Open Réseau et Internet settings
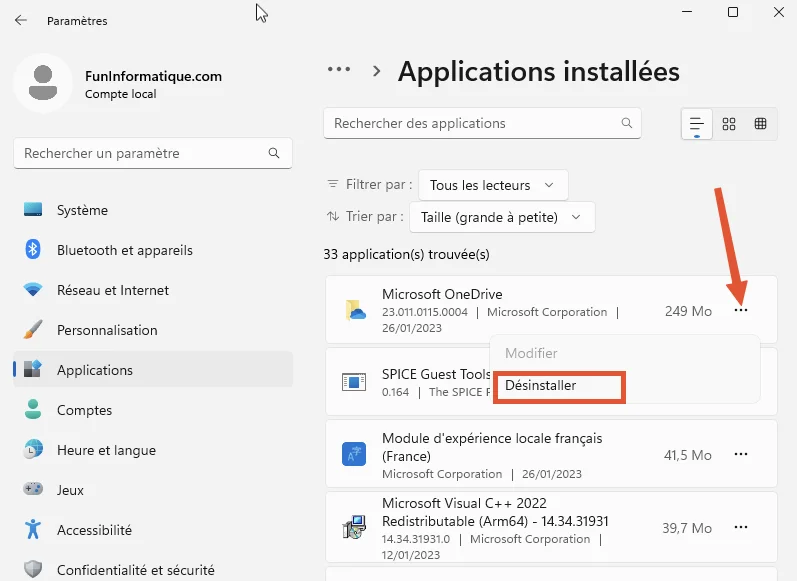 112,290
